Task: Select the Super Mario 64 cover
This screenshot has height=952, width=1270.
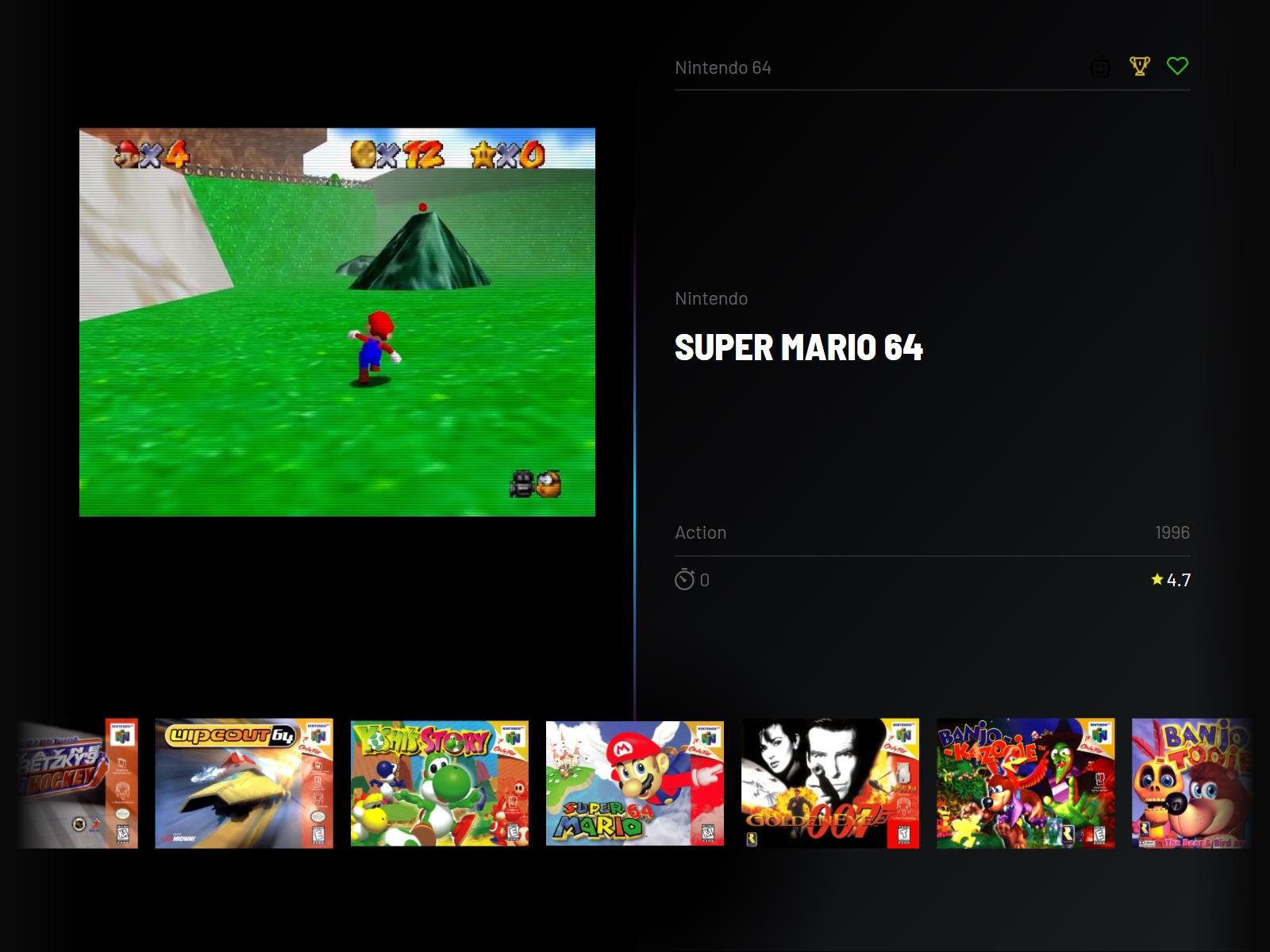Action: tap(635, 783)
